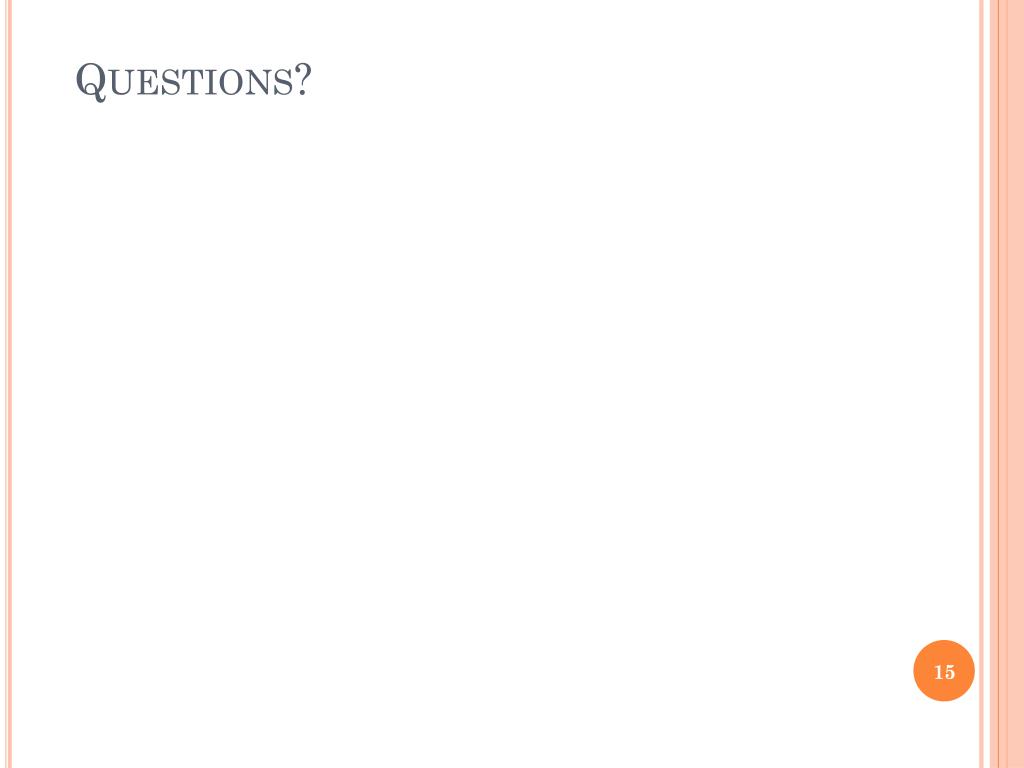Viewport: 1024px width, 768px height.
Task: Click the digit 5 in the slide number
Action: (950, 672)
